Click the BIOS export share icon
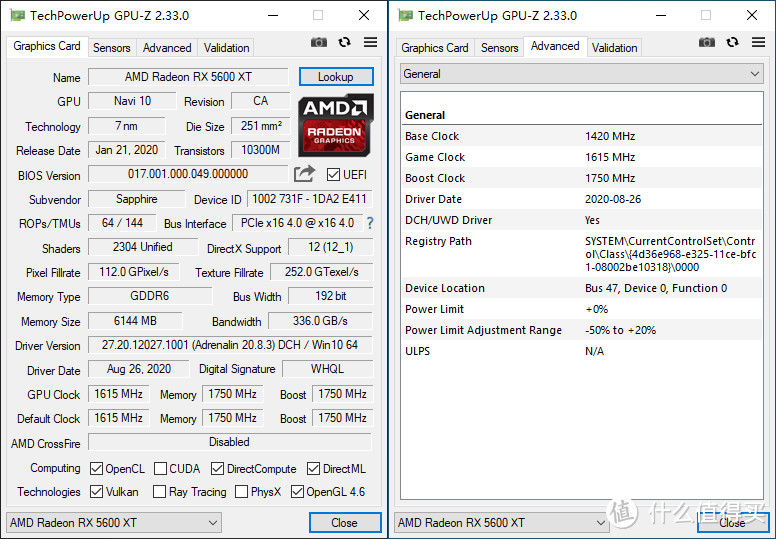Viewport: 776px width, 539px height. [x=304, y=174]
